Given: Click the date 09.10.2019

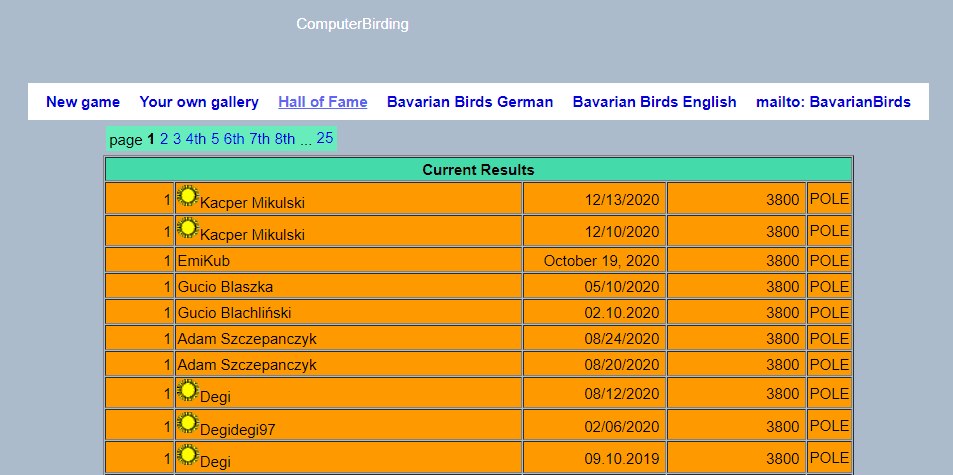Looking at the screenshot, I should click(622, 459).
